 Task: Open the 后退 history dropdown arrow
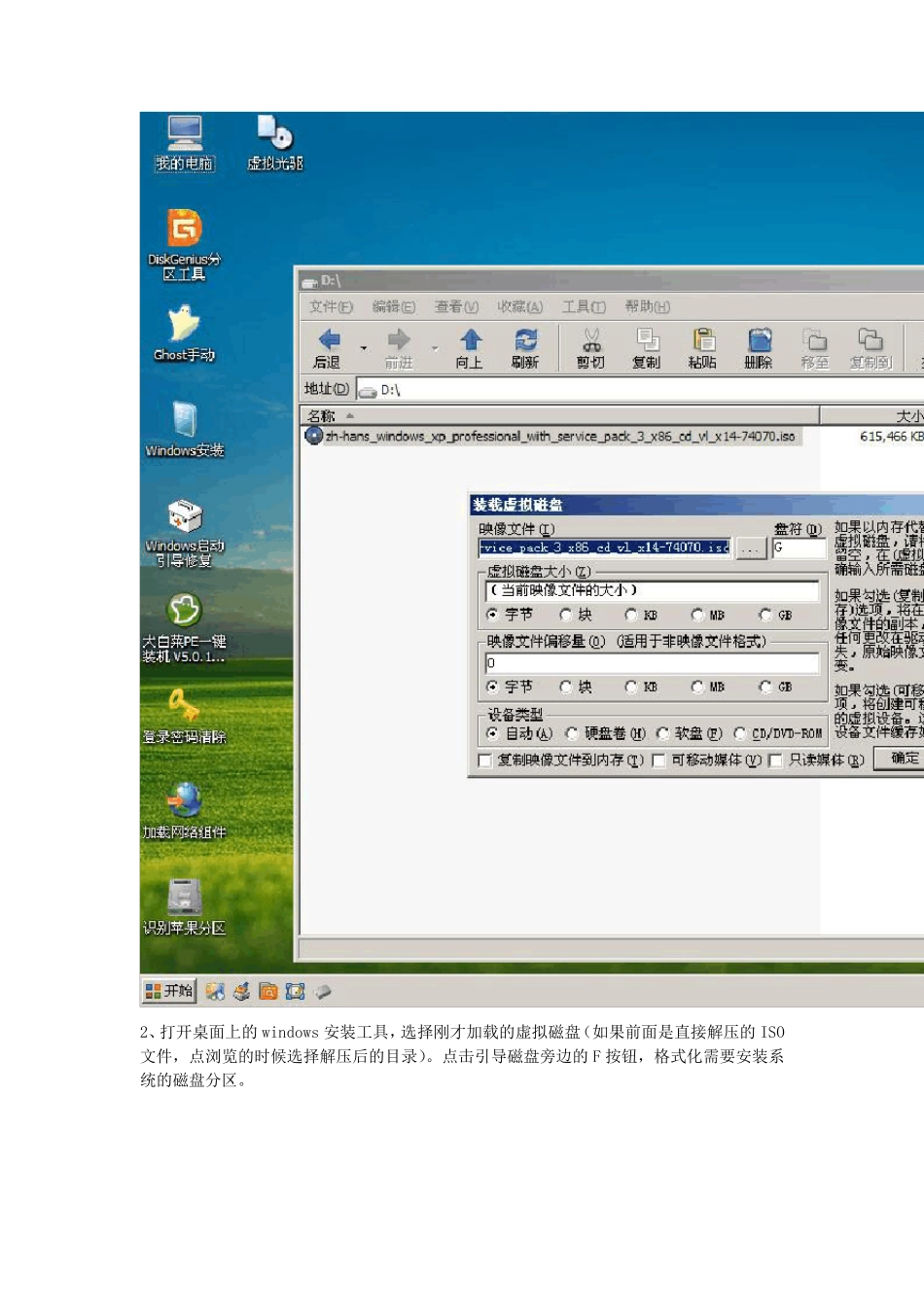point(364,348)
